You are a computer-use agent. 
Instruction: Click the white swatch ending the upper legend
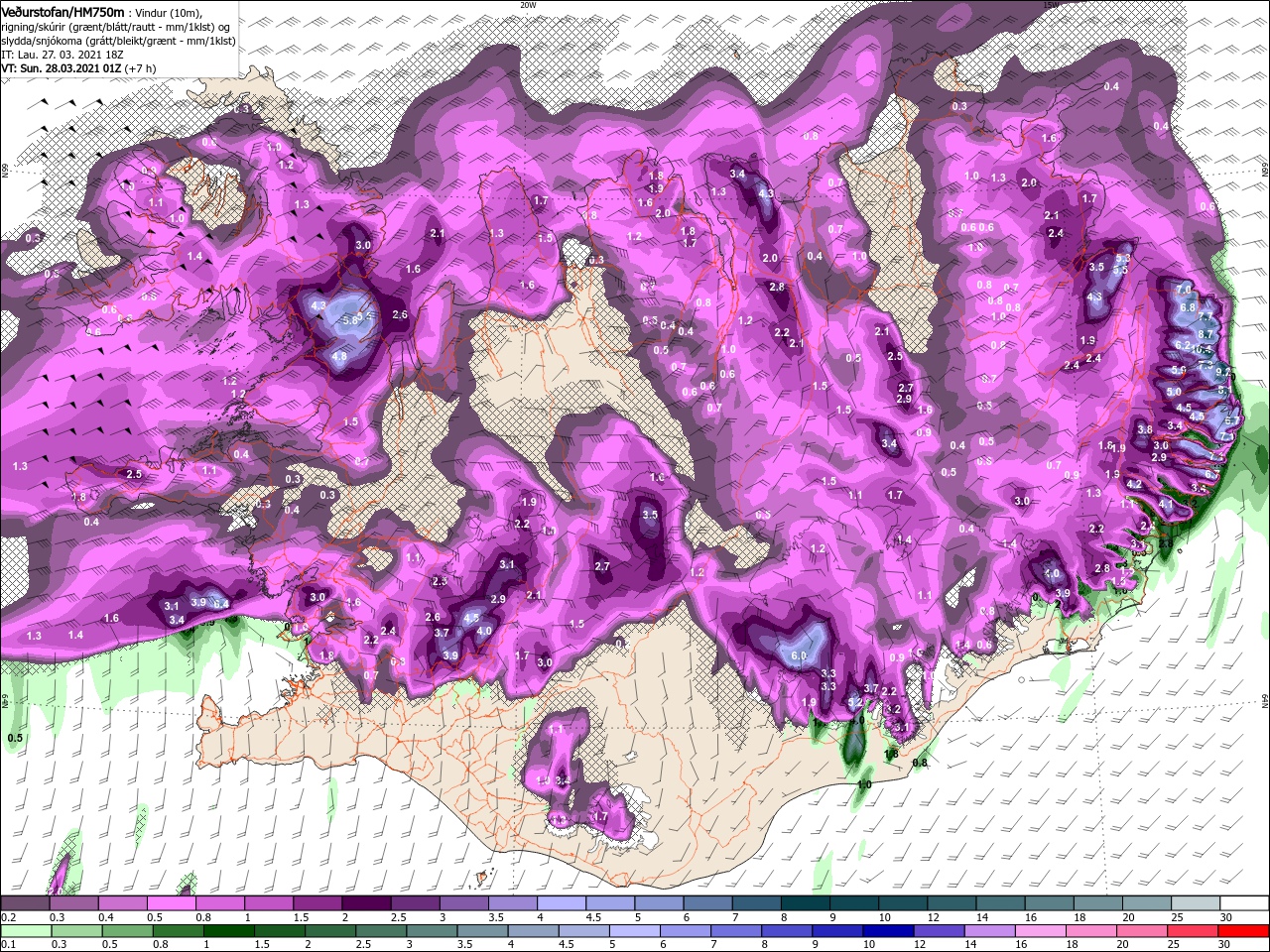click(x=1244, y=903)
